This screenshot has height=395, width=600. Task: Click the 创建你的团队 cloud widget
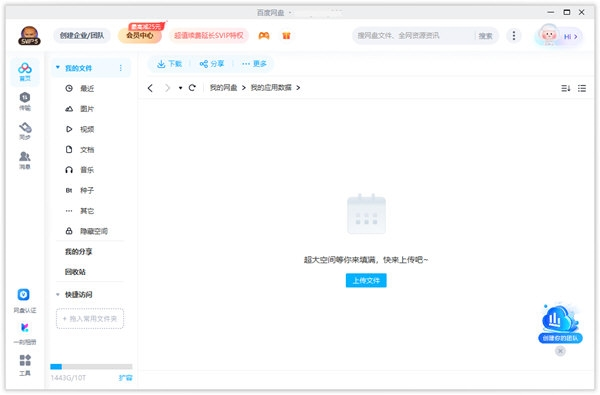(560, 323)
